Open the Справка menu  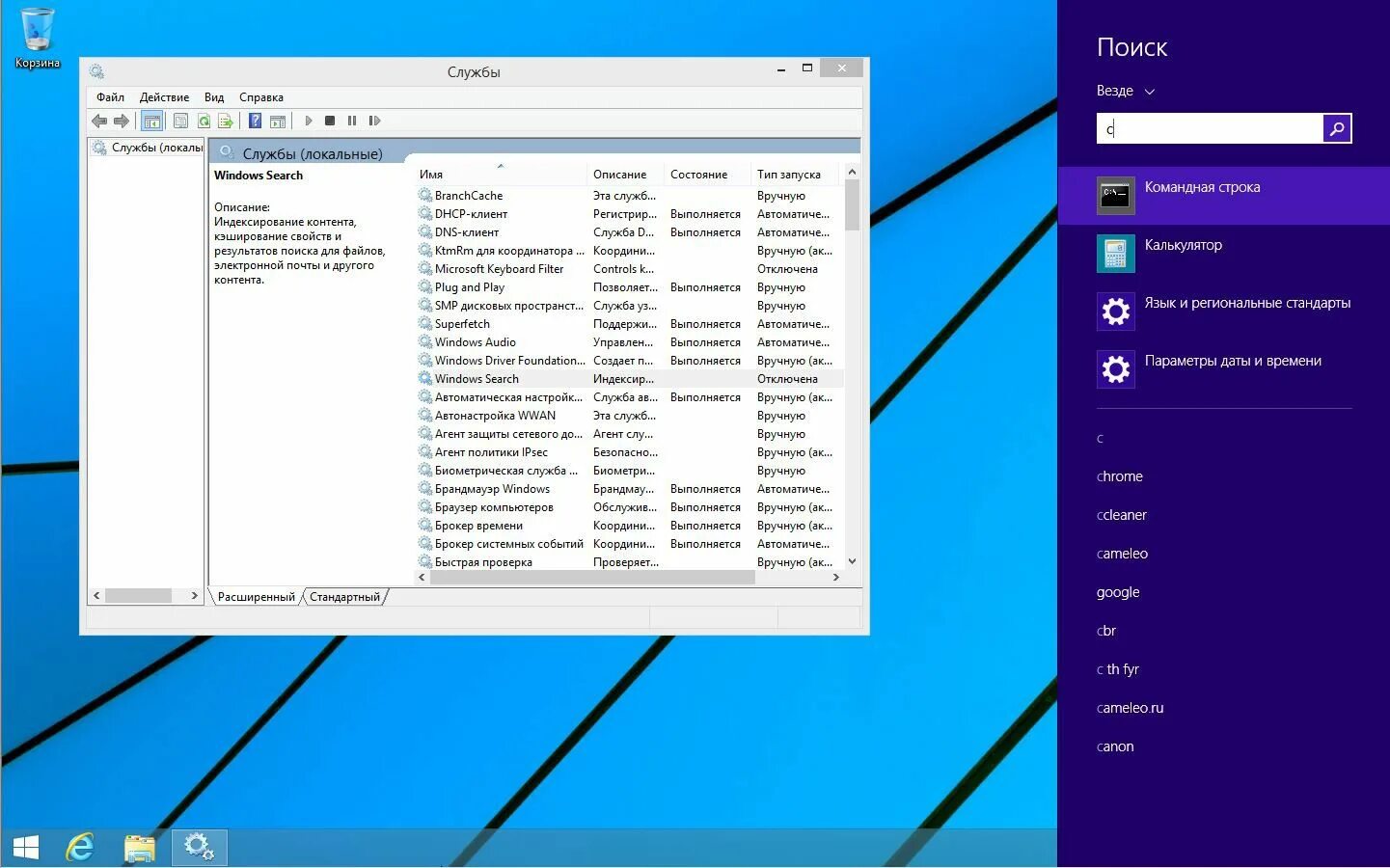tap(261, 97)
